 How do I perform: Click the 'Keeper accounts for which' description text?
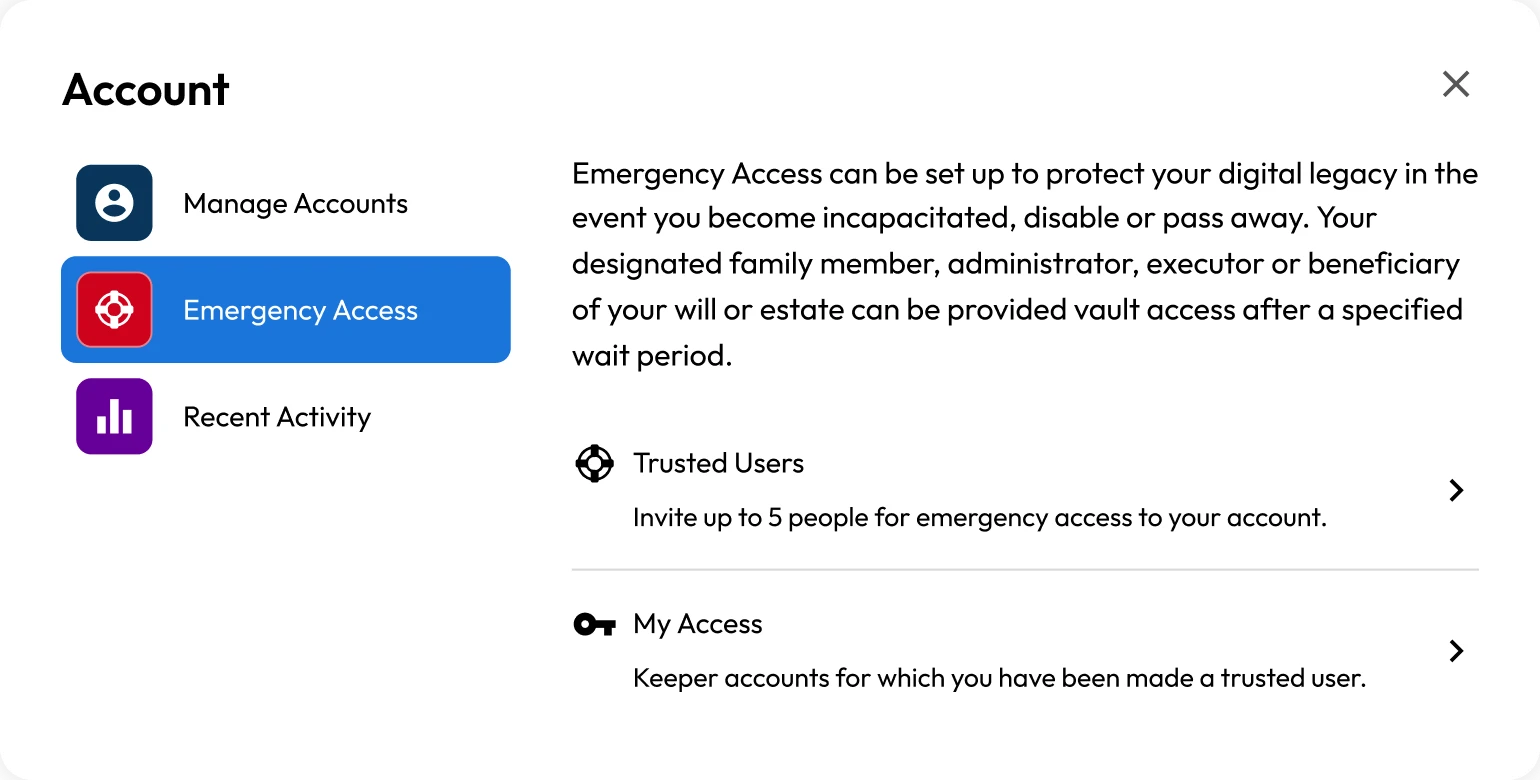coord(1000,679)
